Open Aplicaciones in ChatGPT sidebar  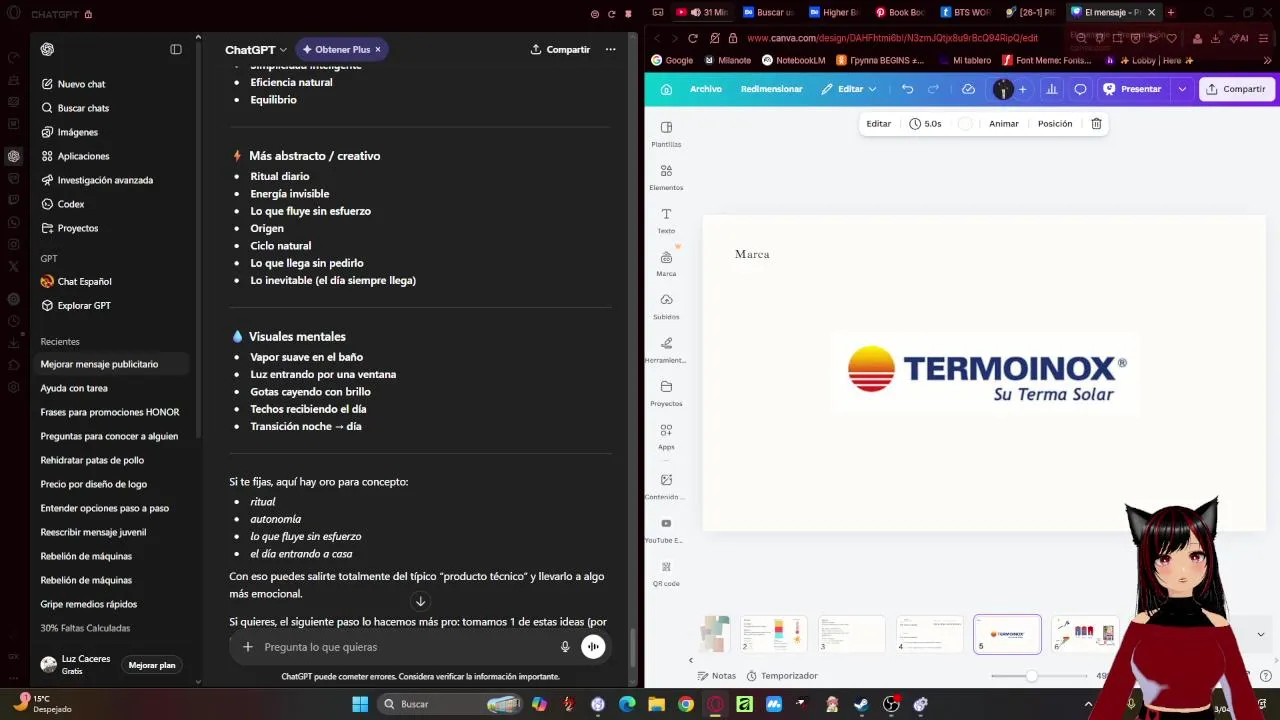point(83,156)
